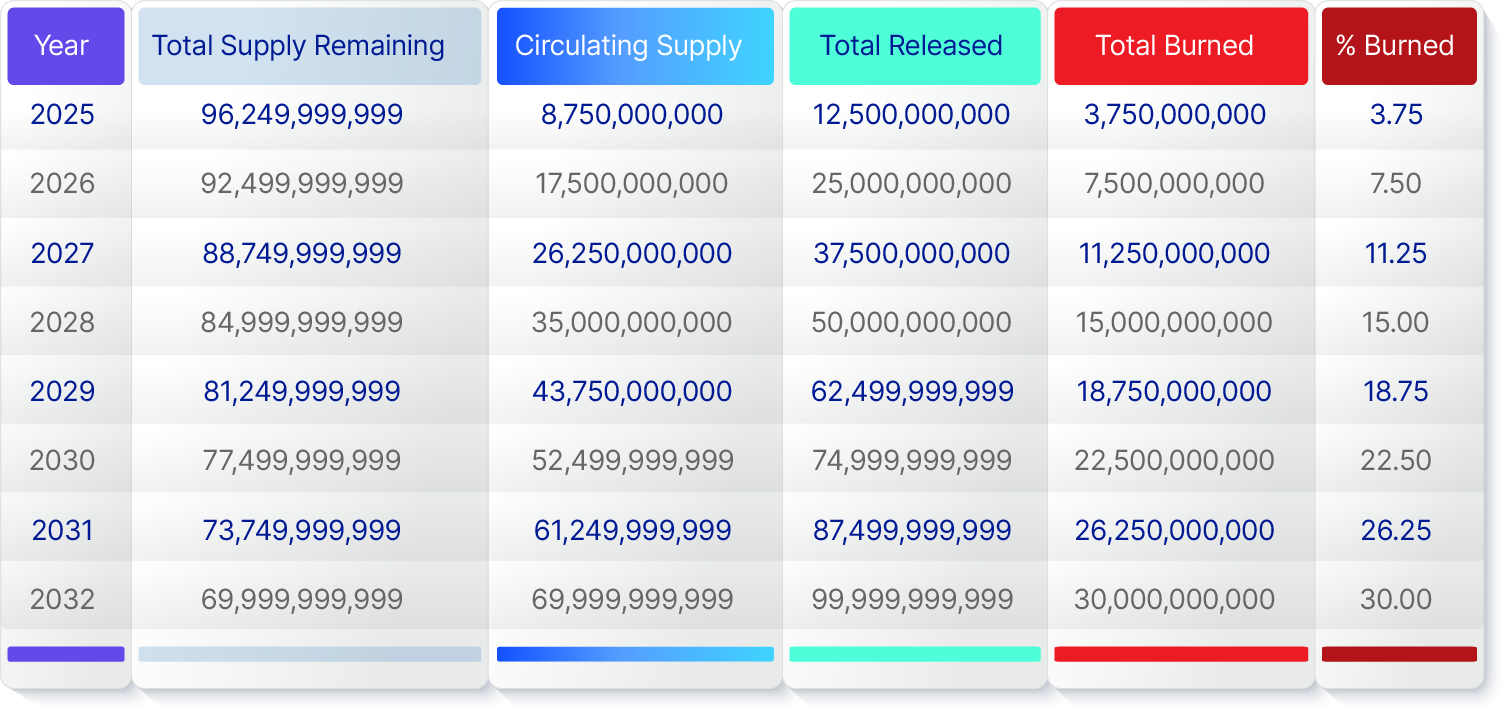Select the 18,750,000,000 total burned cell
This screenshot has height=710, width=1505.
1174,392
